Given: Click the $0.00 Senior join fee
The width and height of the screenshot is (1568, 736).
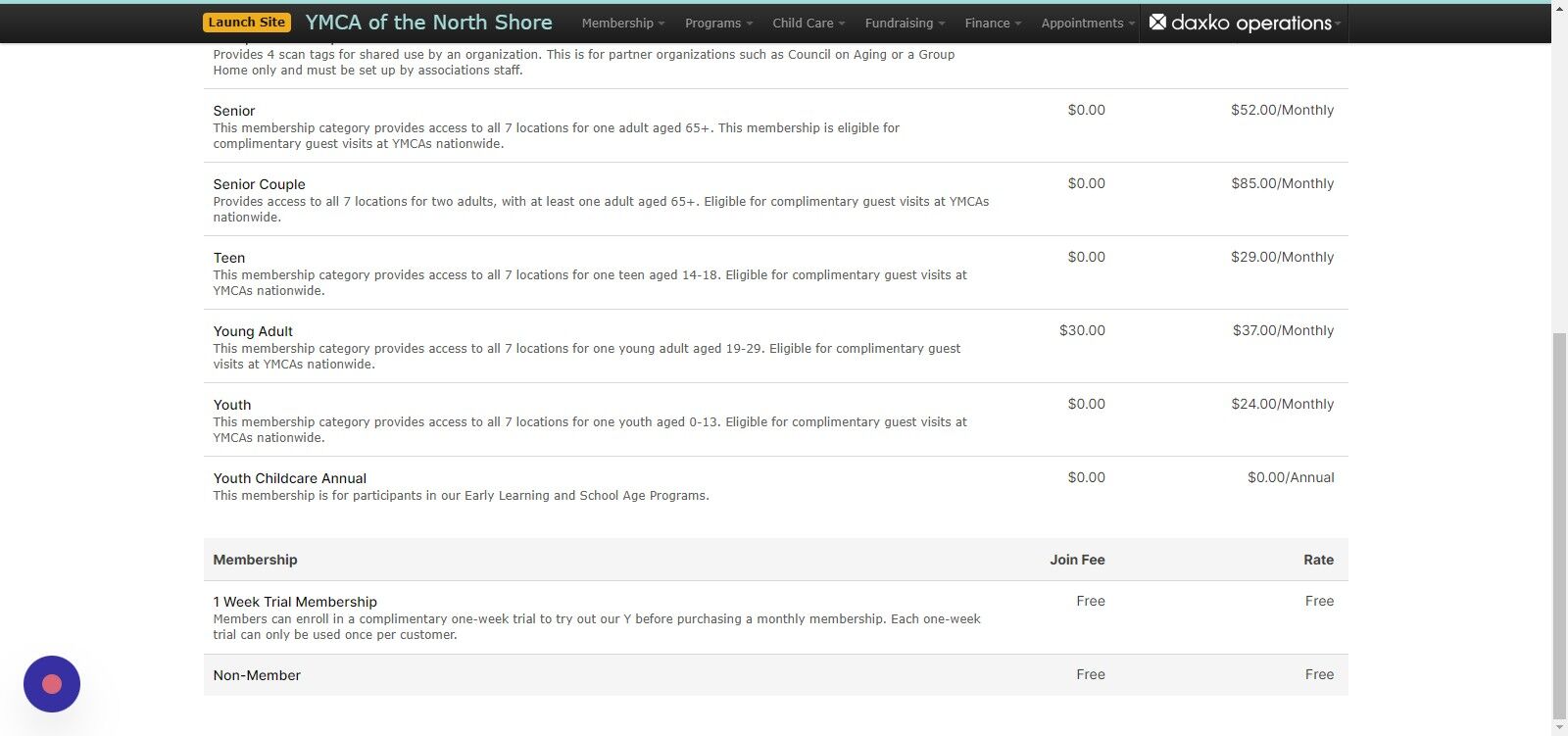Looking at the screenshot, I should coord(1087,110).
